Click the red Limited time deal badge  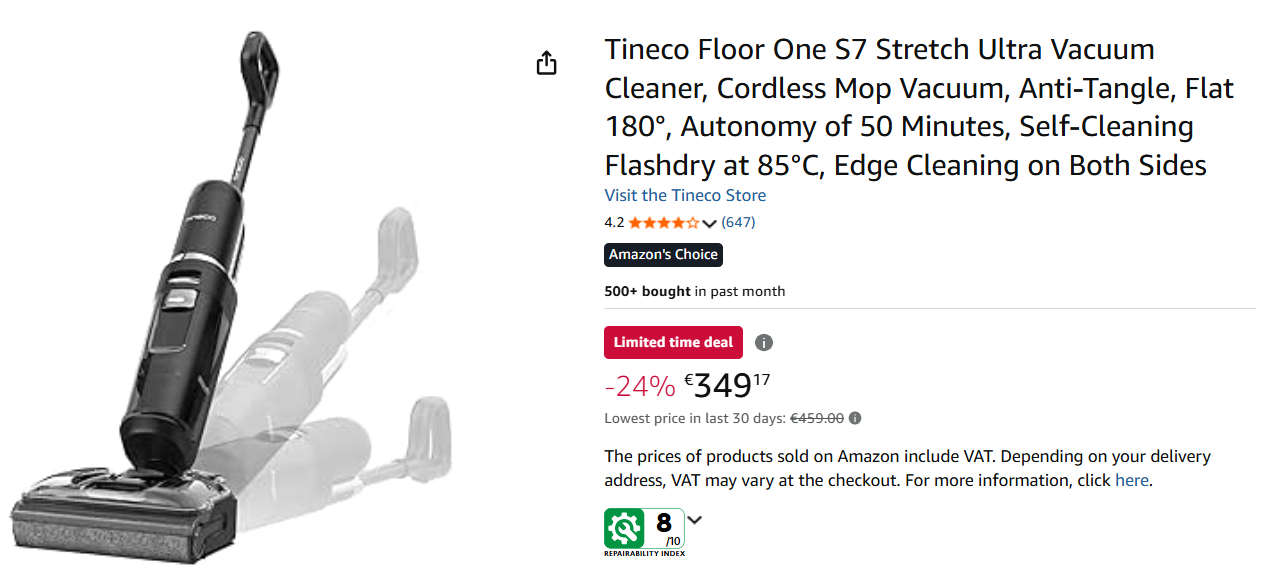[x=673, y=342]
